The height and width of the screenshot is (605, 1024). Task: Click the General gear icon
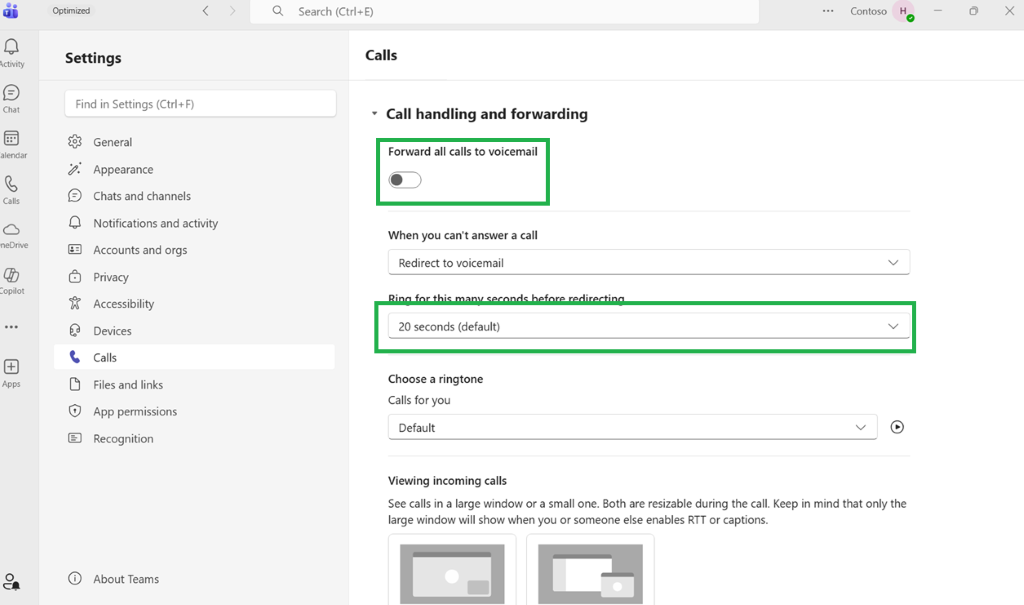(75, 142)
